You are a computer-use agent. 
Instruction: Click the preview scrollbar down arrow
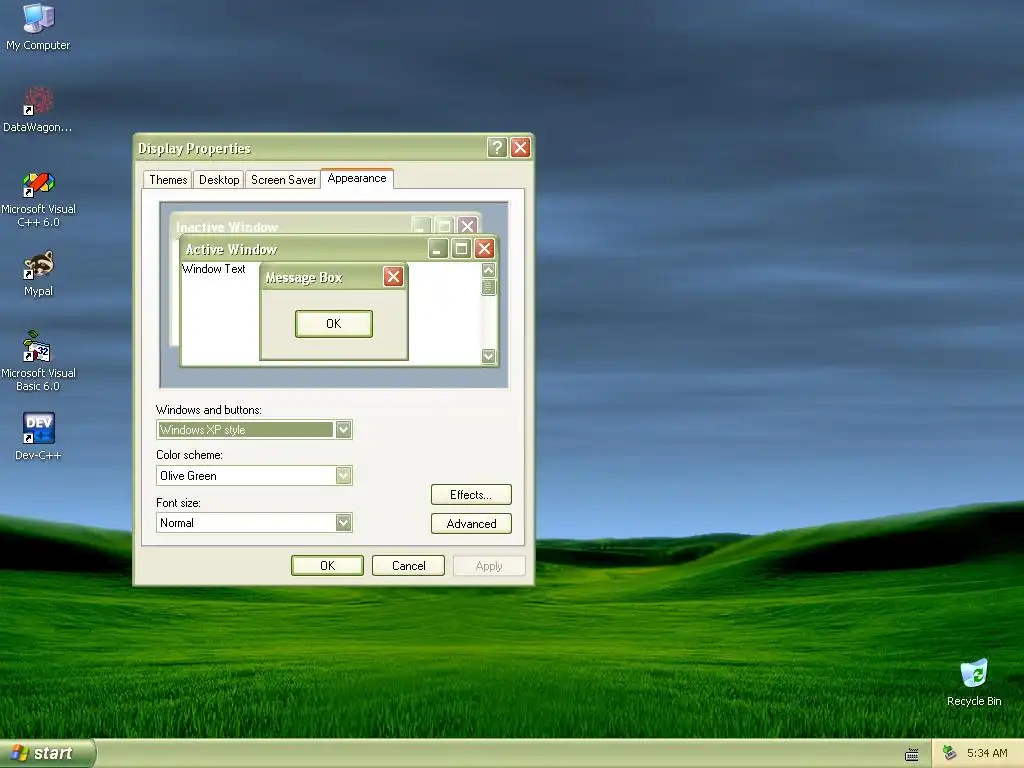tap(488, 357)
